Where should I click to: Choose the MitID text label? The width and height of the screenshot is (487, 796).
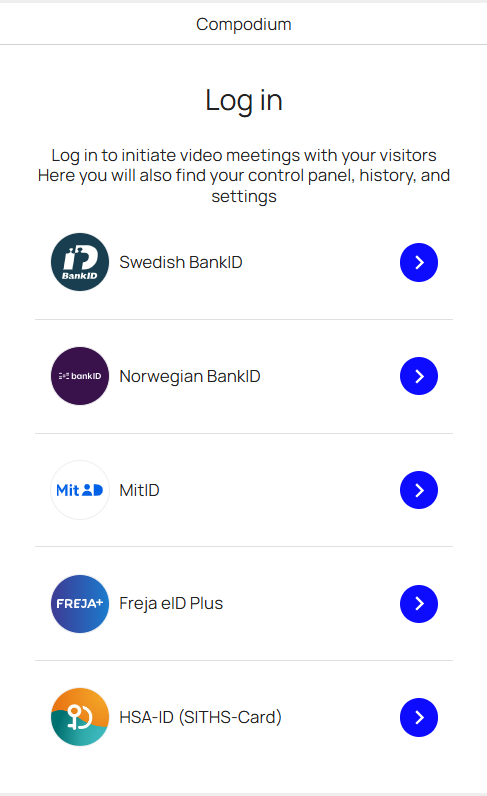[x=139, y=490]
